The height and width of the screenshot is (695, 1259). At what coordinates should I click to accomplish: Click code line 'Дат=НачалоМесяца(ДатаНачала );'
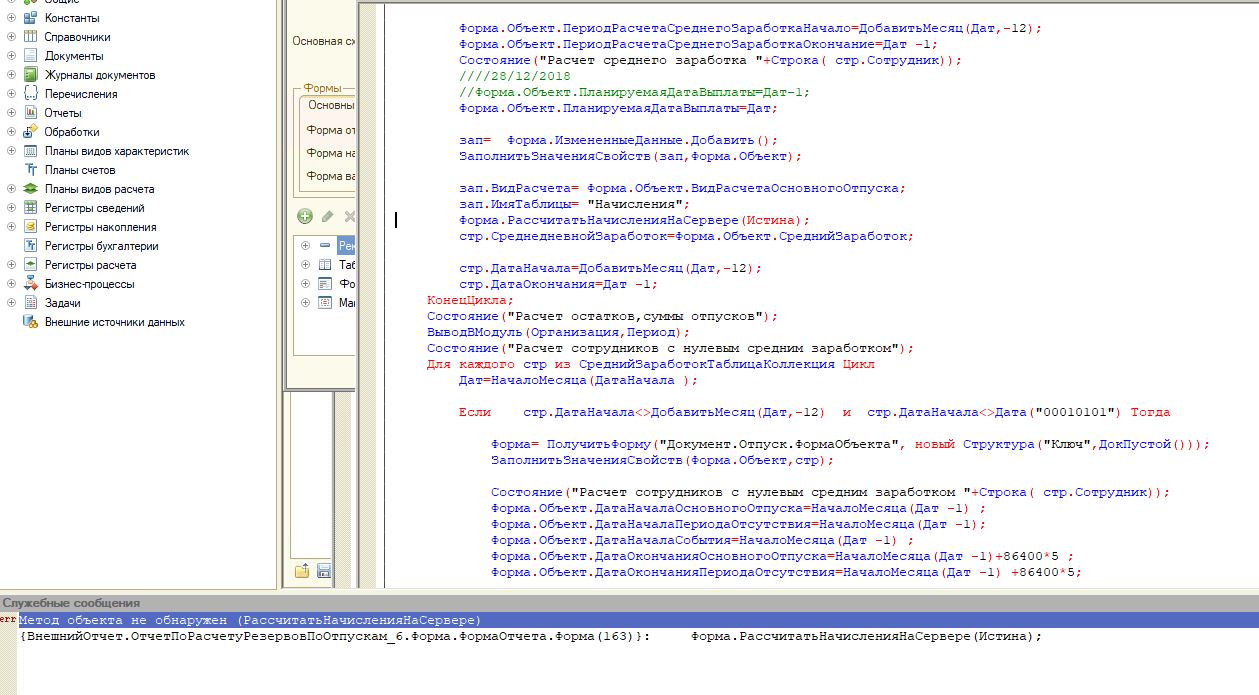click(579, 380)
